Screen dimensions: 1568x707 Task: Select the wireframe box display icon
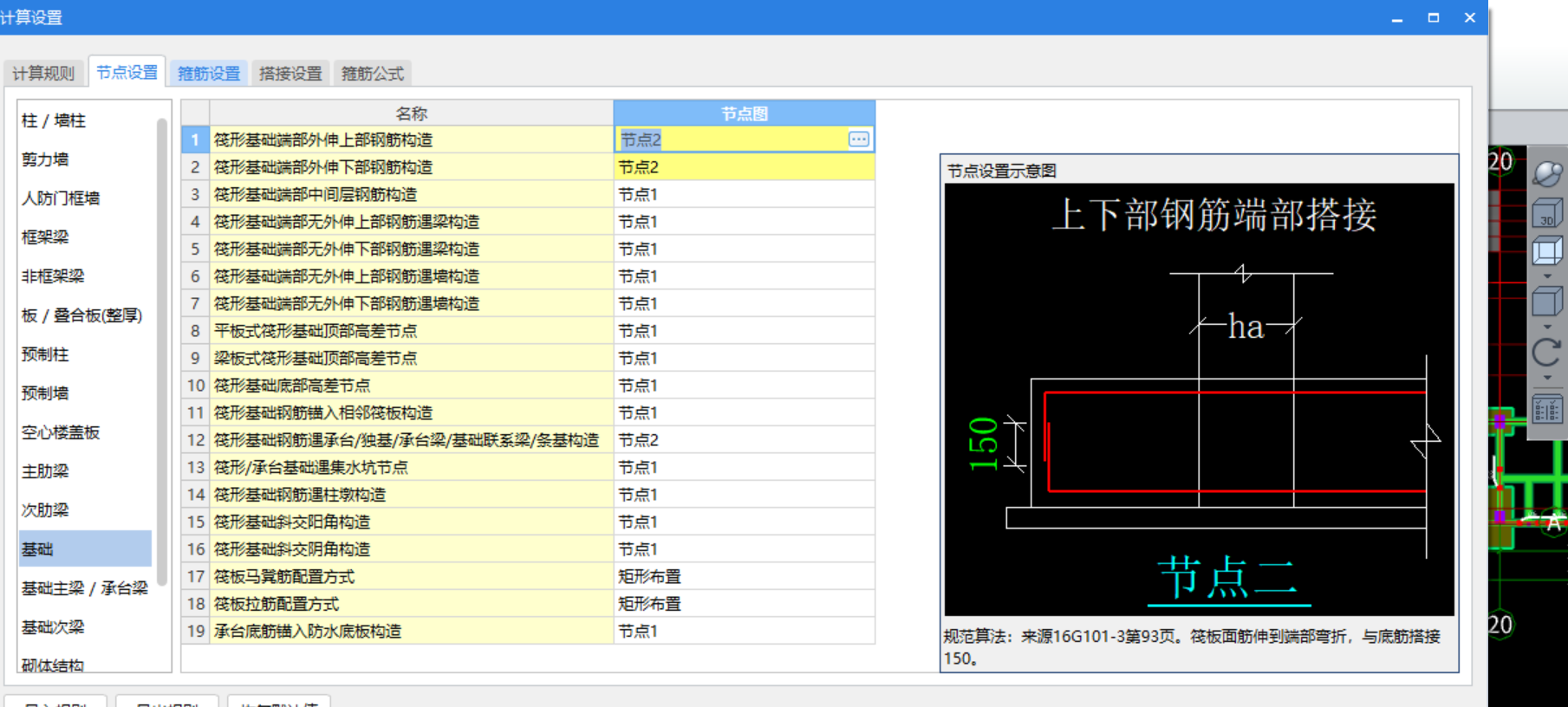click(1547, 252)
